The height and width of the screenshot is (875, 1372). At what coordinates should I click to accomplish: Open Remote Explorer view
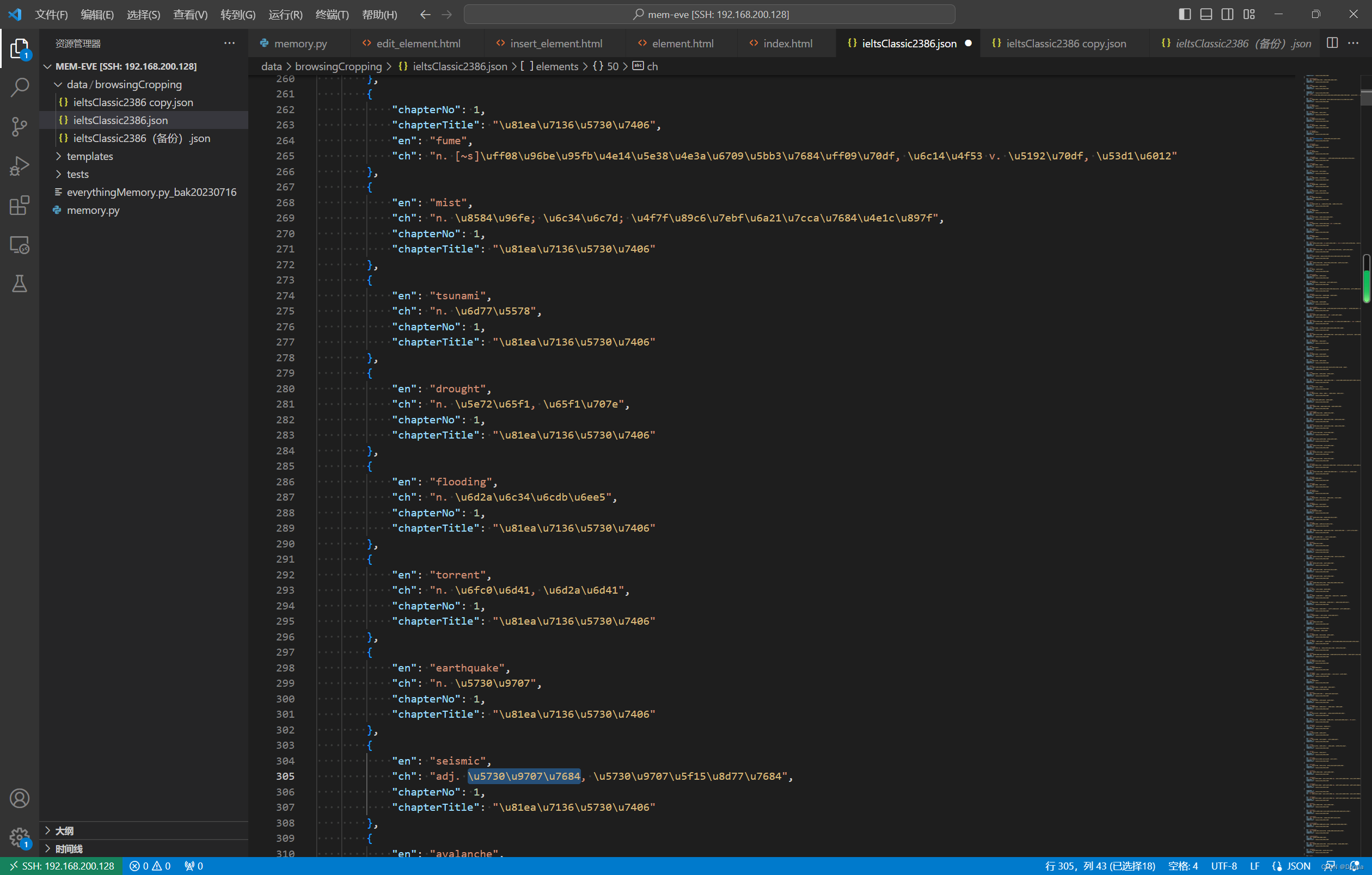coord(20,244)
